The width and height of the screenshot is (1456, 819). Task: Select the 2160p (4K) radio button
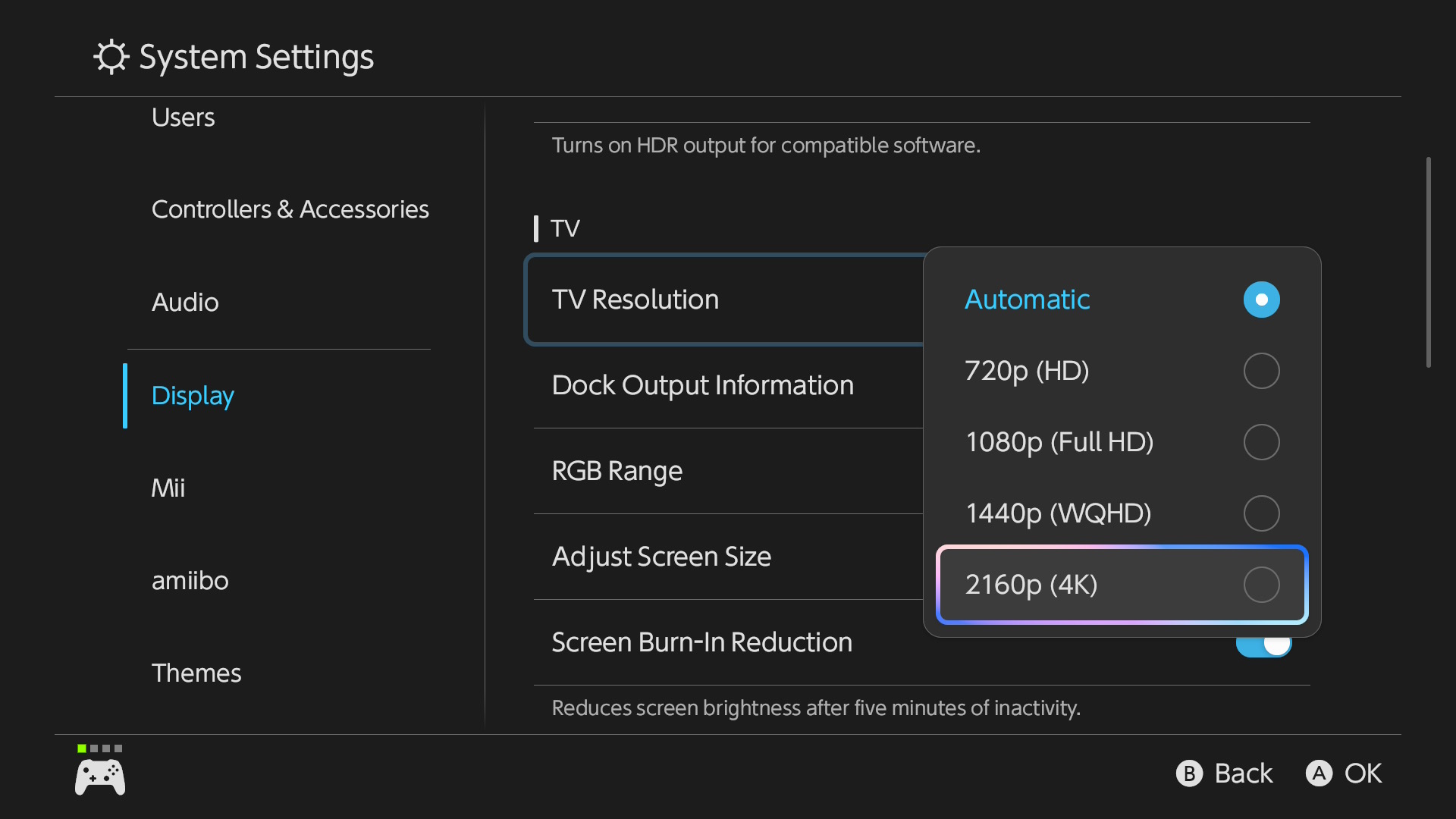click(x=1262, y=585)
